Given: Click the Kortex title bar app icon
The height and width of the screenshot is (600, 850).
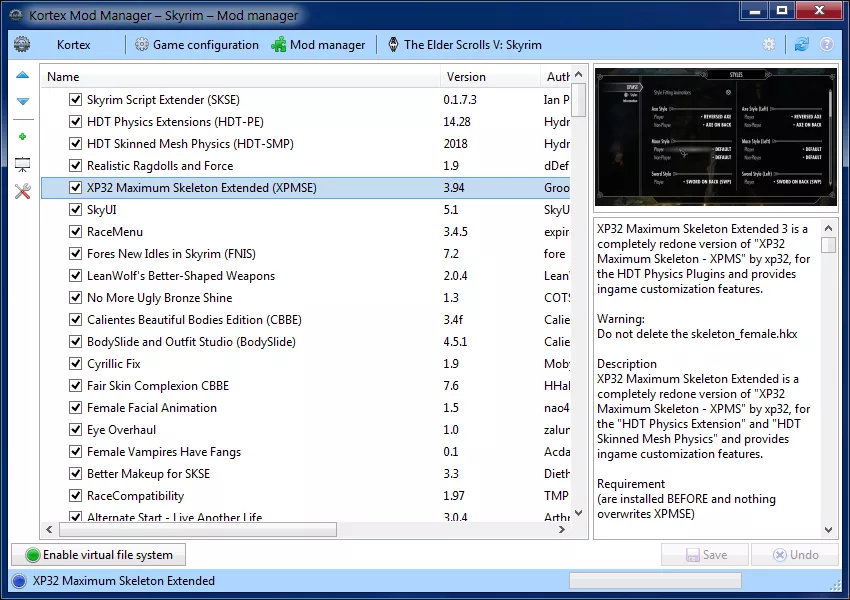Looking at the screenshot, I should [x=16, y=15].
